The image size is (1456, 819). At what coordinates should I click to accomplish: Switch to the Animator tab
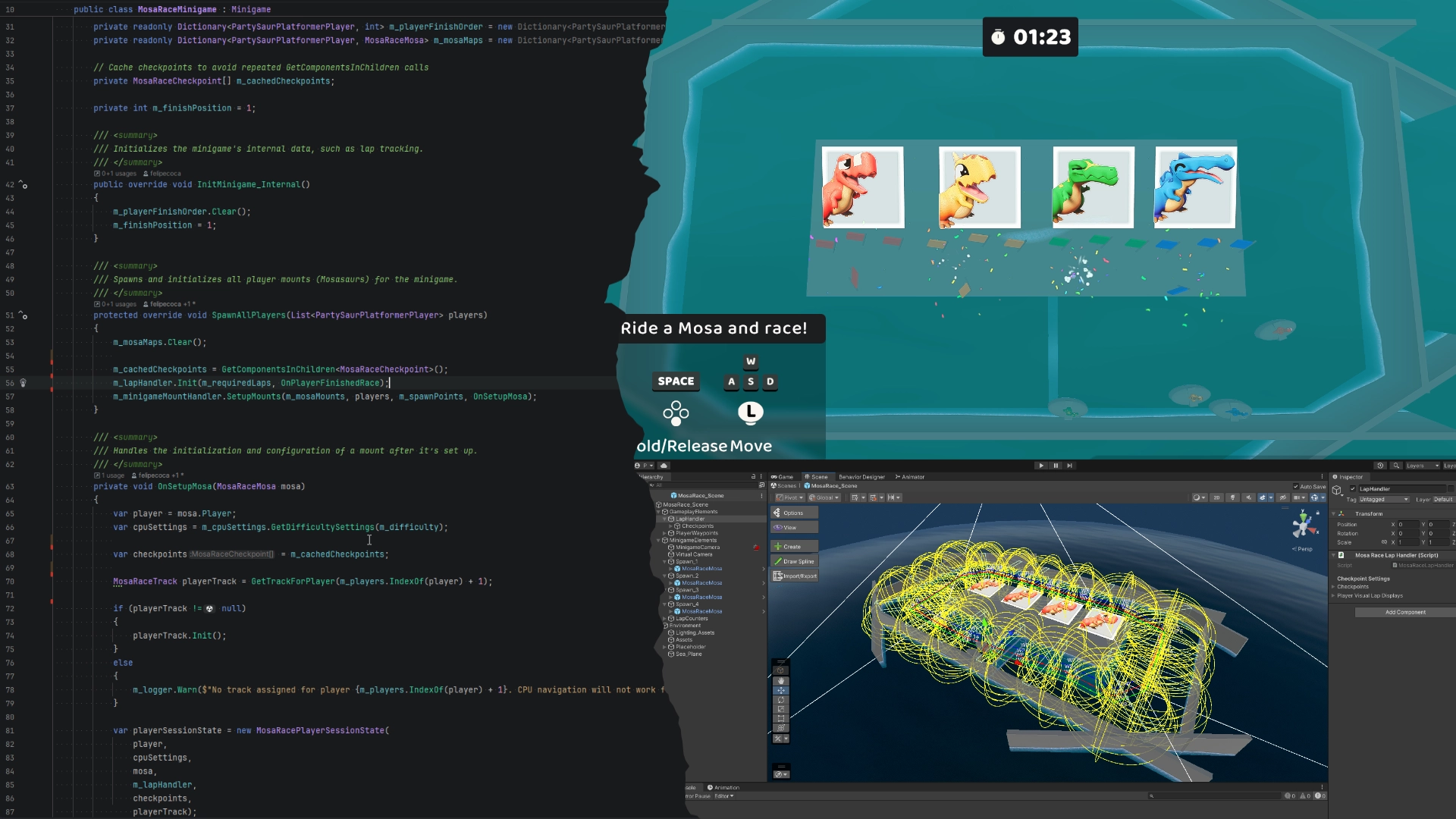910,477
